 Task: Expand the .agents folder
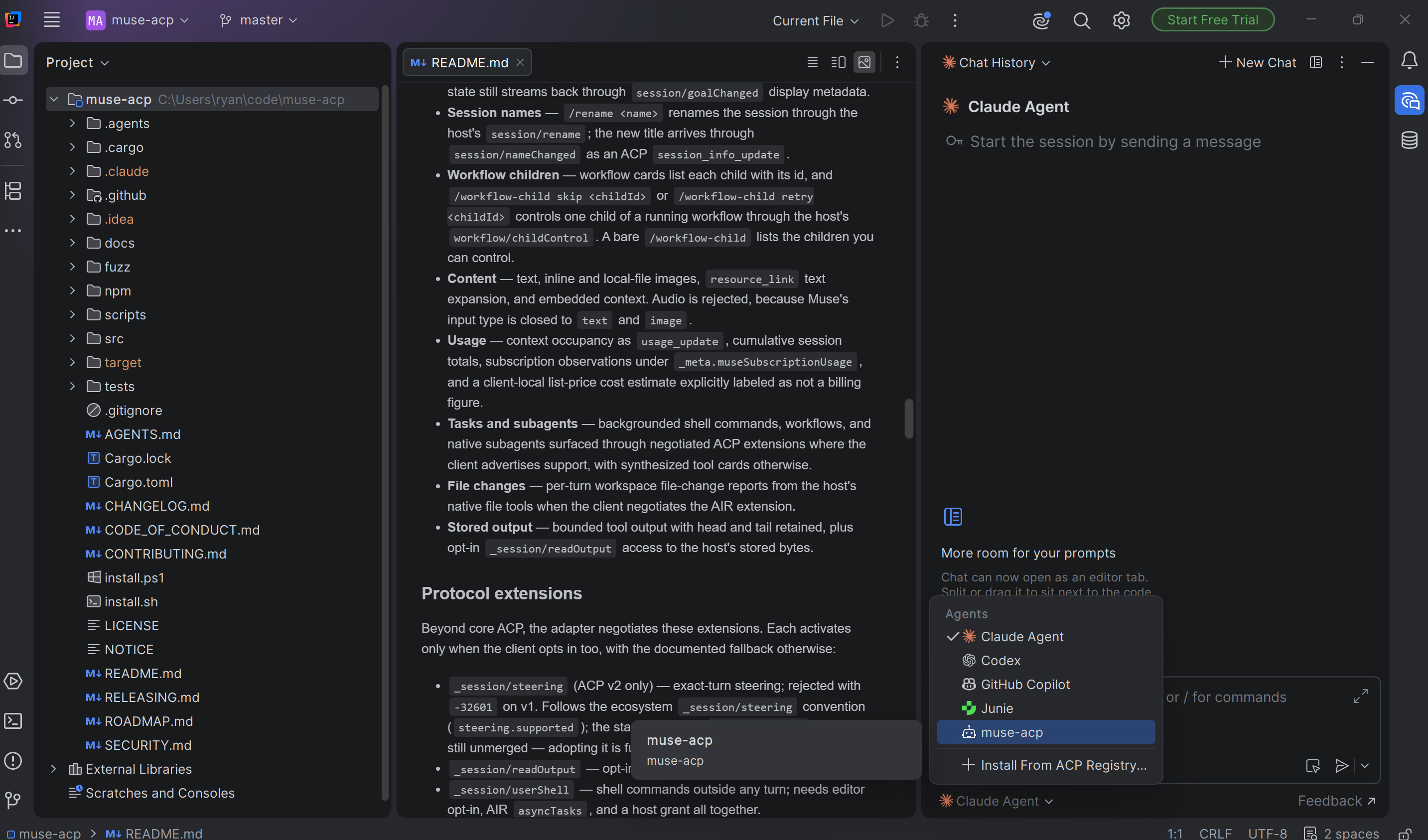coord(73,124)
